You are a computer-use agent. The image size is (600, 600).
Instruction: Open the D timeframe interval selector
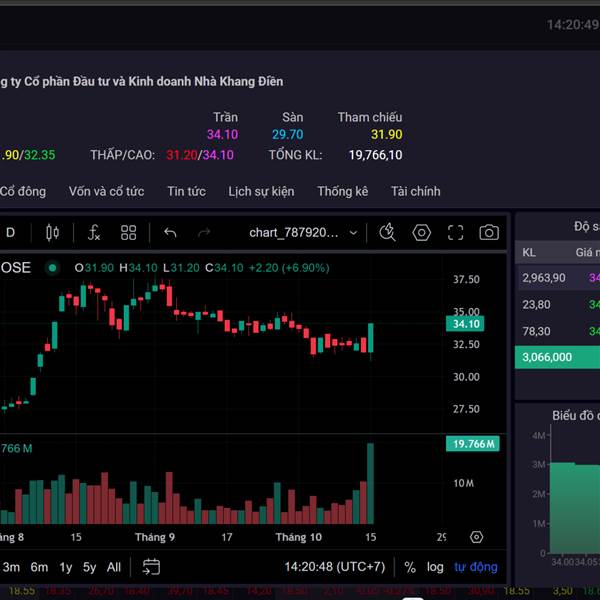[x=11, y=233]
